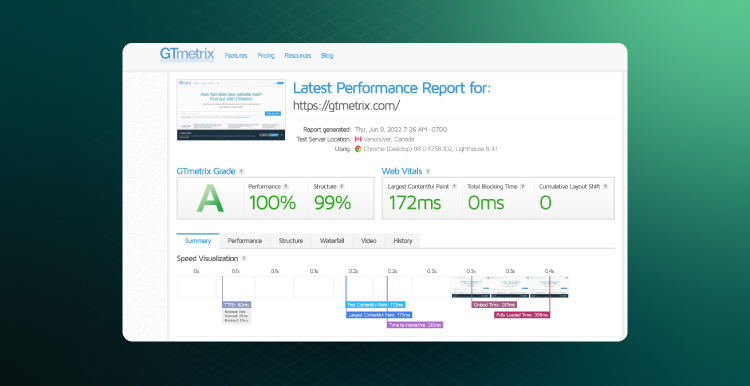Open the Waterfall tab

[x=332, y=241]
